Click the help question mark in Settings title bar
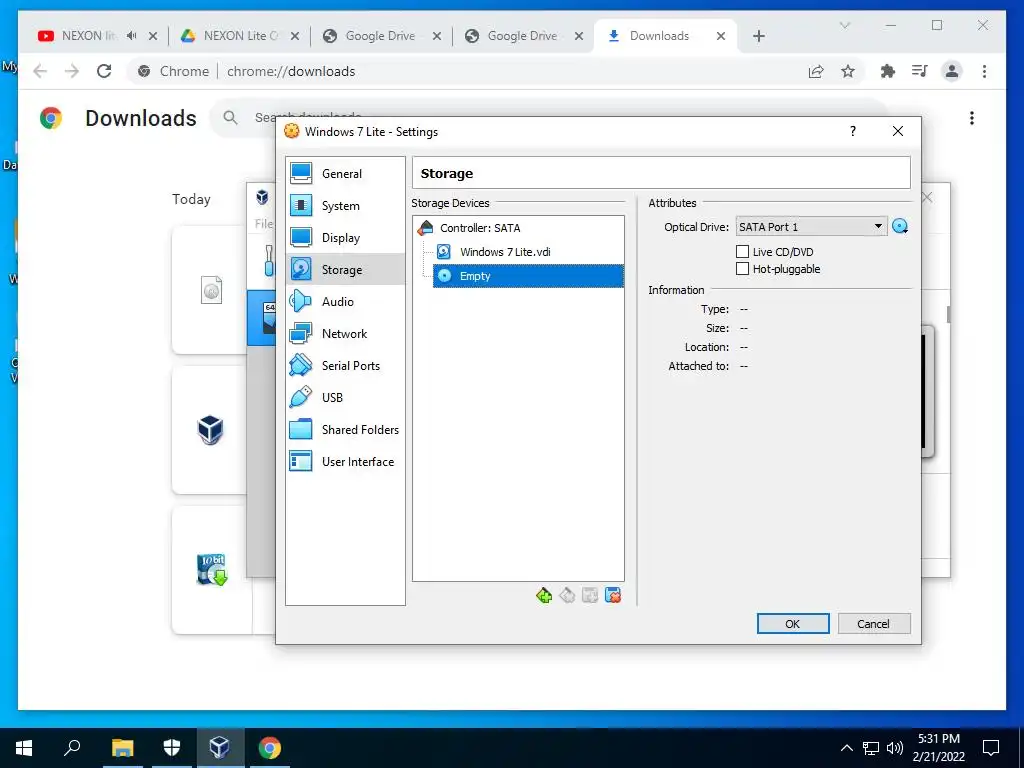This screenshot has height=768, width=1024. point(852,131)
